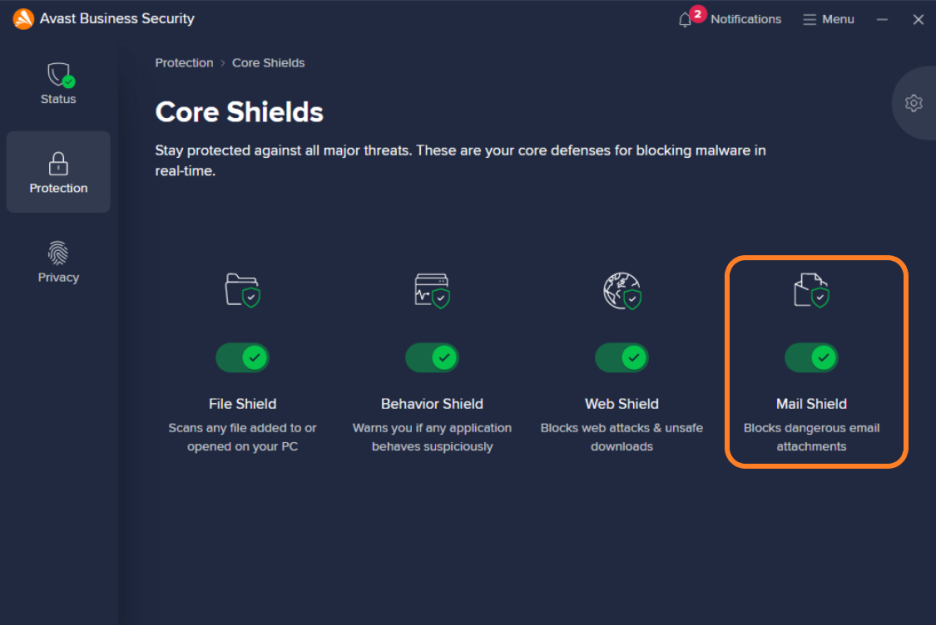936x625 pixels.
Task: Click the Avast logo icon
Action: pyautogui.click(x=23, y=19)
